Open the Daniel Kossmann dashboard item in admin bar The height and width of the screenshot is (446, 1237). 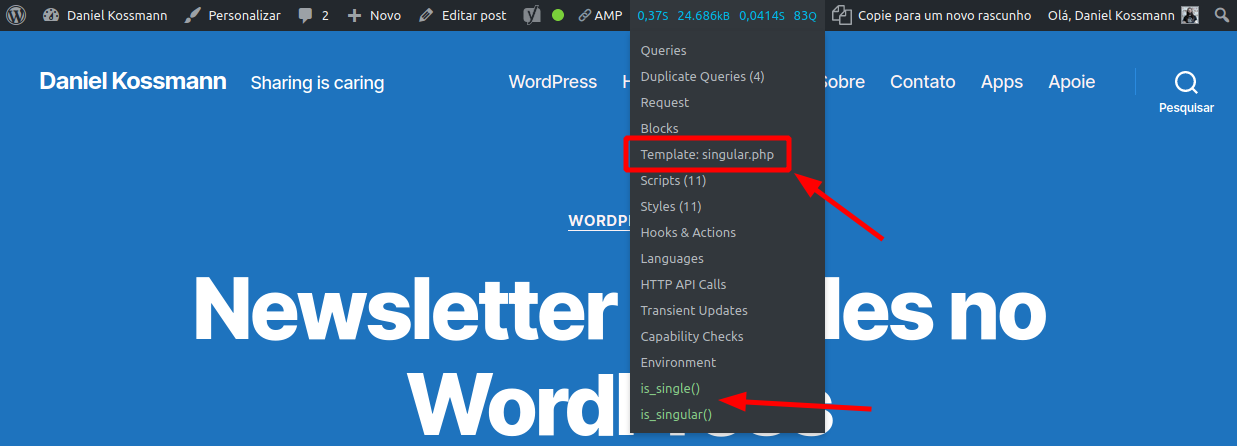coord(105,16)
